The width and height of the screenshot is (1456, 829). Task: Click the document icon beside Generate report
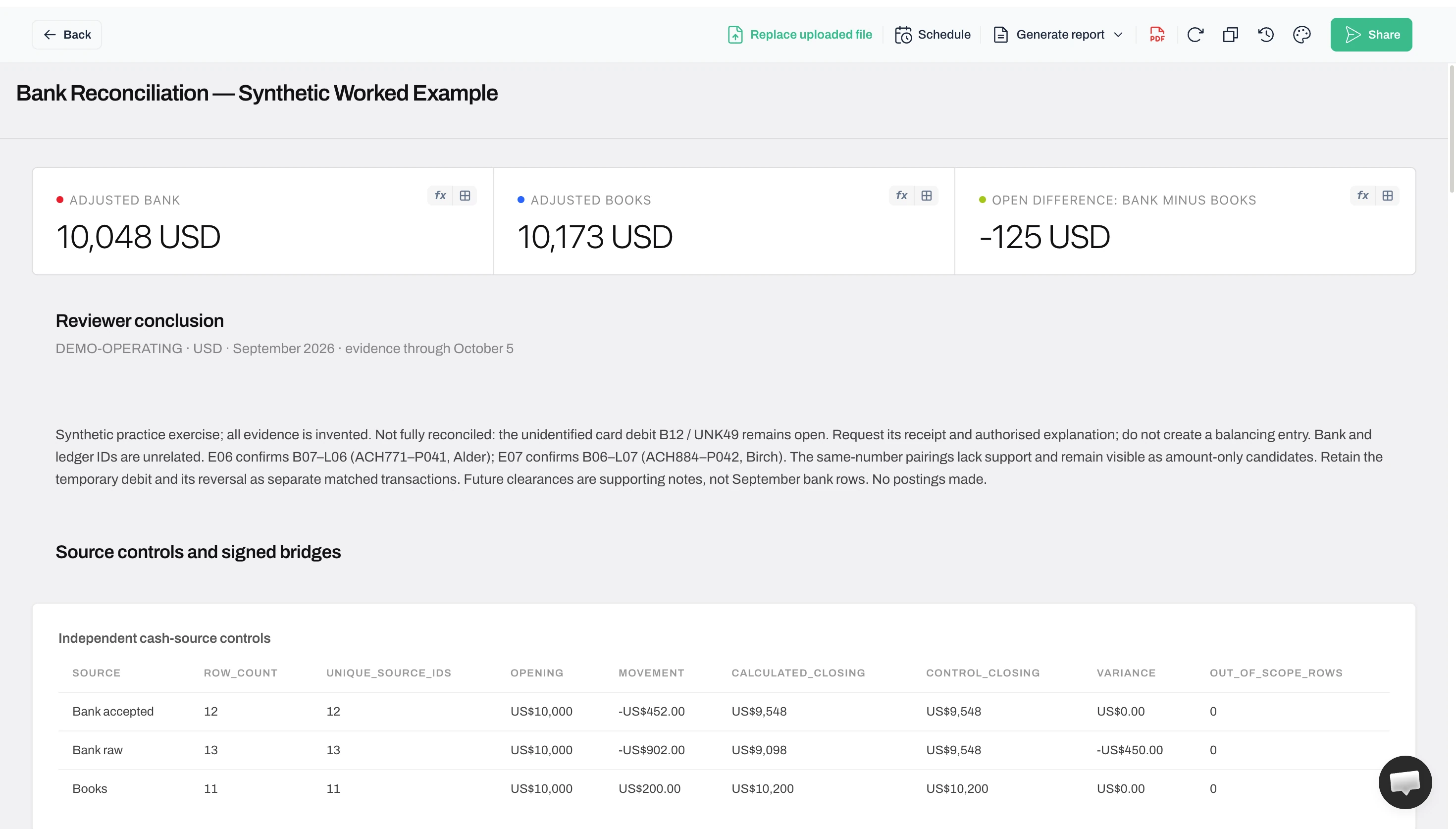point(1000,35)
